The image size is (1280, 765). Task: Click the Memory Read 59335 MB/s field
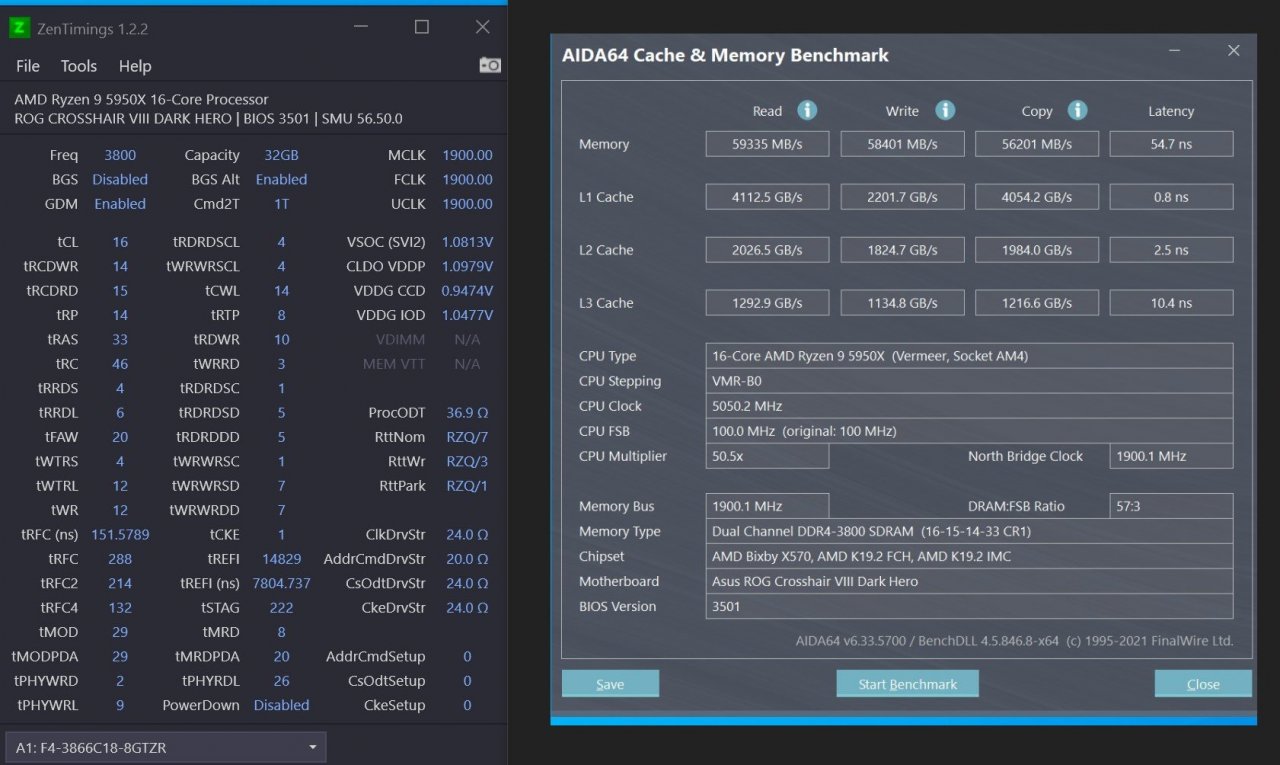point(767,144)
